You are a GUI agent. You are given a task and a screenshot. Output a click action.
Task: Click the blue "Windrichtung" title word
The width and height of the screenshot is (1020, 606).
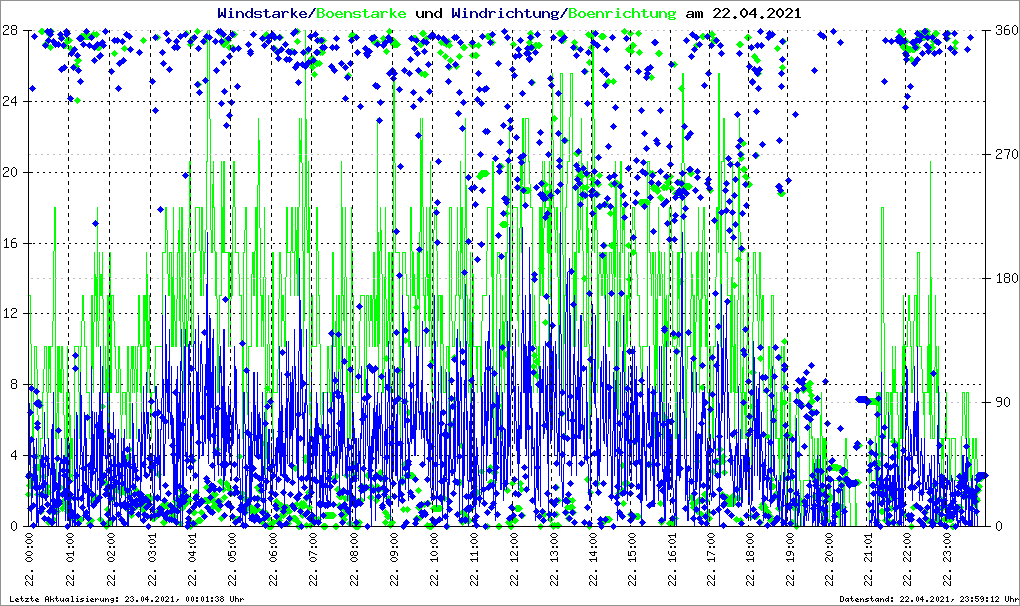pos(507,13)
